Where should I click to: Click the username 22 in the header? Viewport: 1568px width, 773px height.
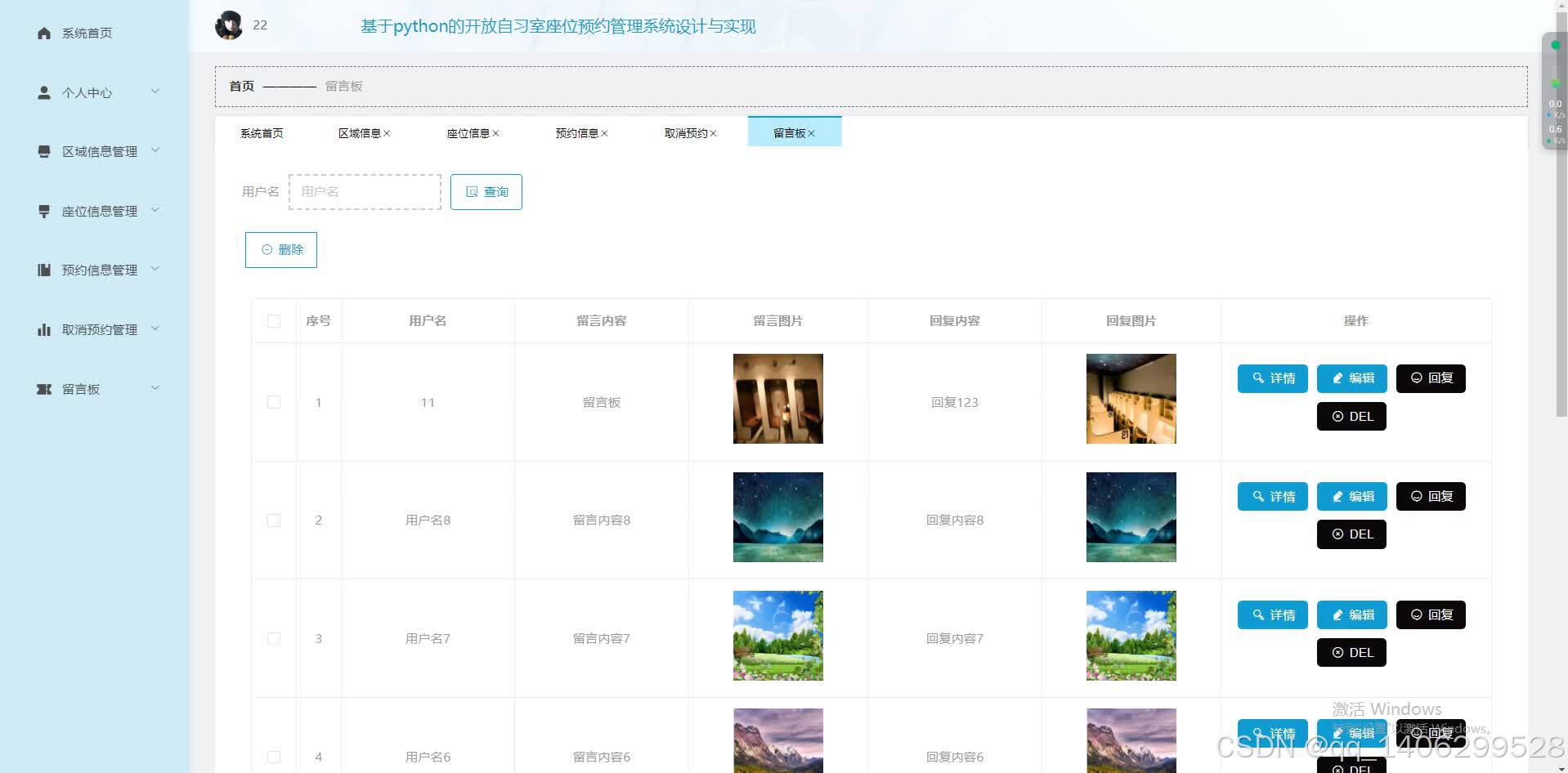pyautogui.click(x=260, y=25)
